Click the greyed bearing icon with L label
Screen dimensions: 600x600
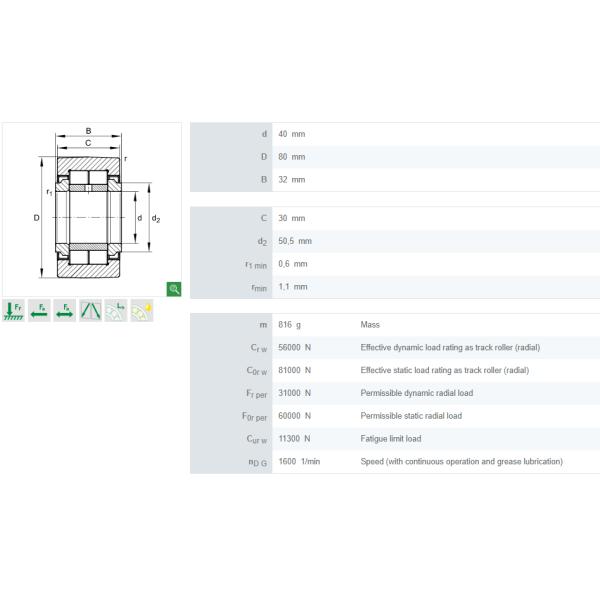(x=117, y=310)
